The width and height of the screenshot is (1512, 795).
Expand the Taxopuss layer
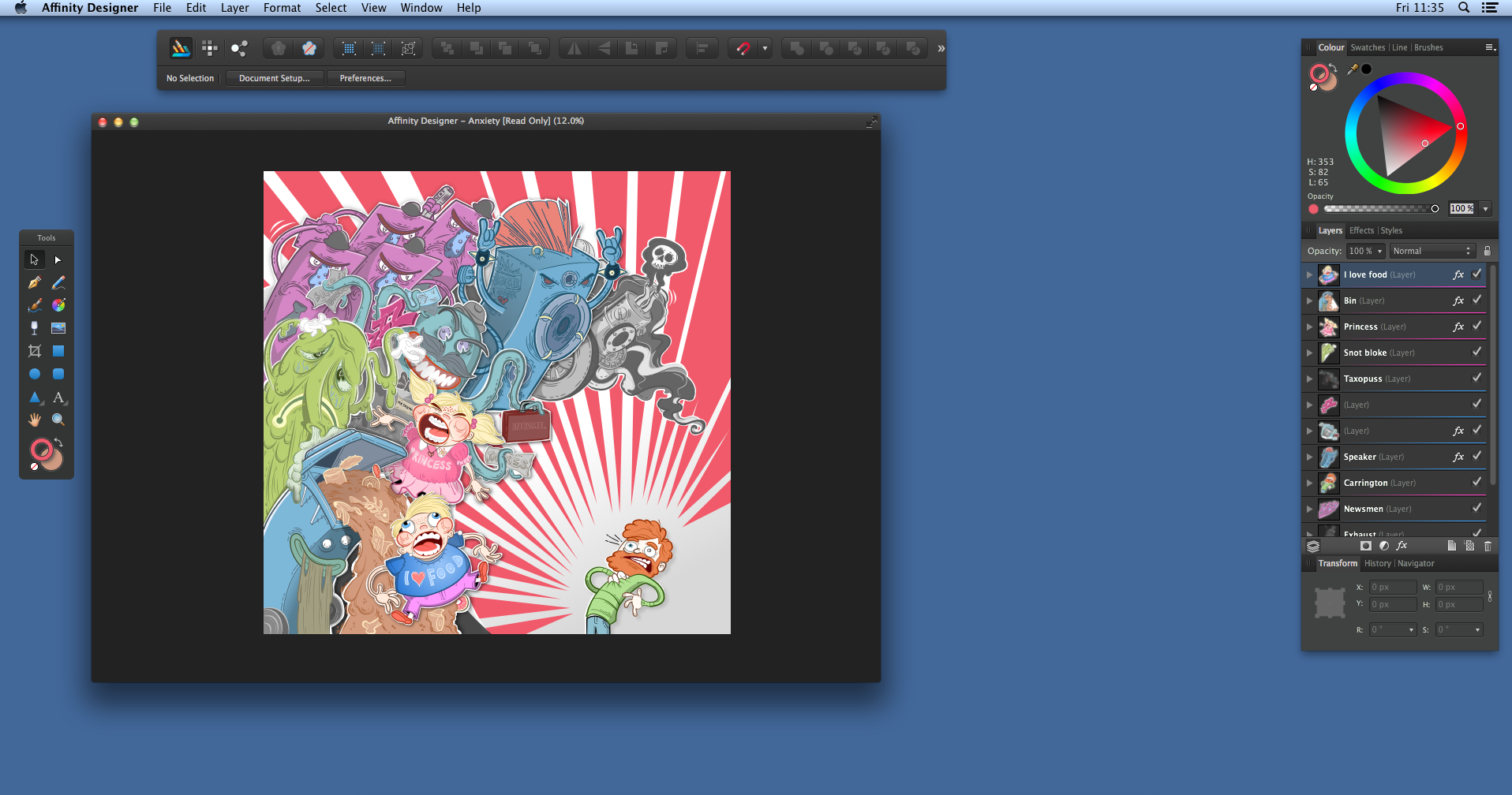point(1309,379)
